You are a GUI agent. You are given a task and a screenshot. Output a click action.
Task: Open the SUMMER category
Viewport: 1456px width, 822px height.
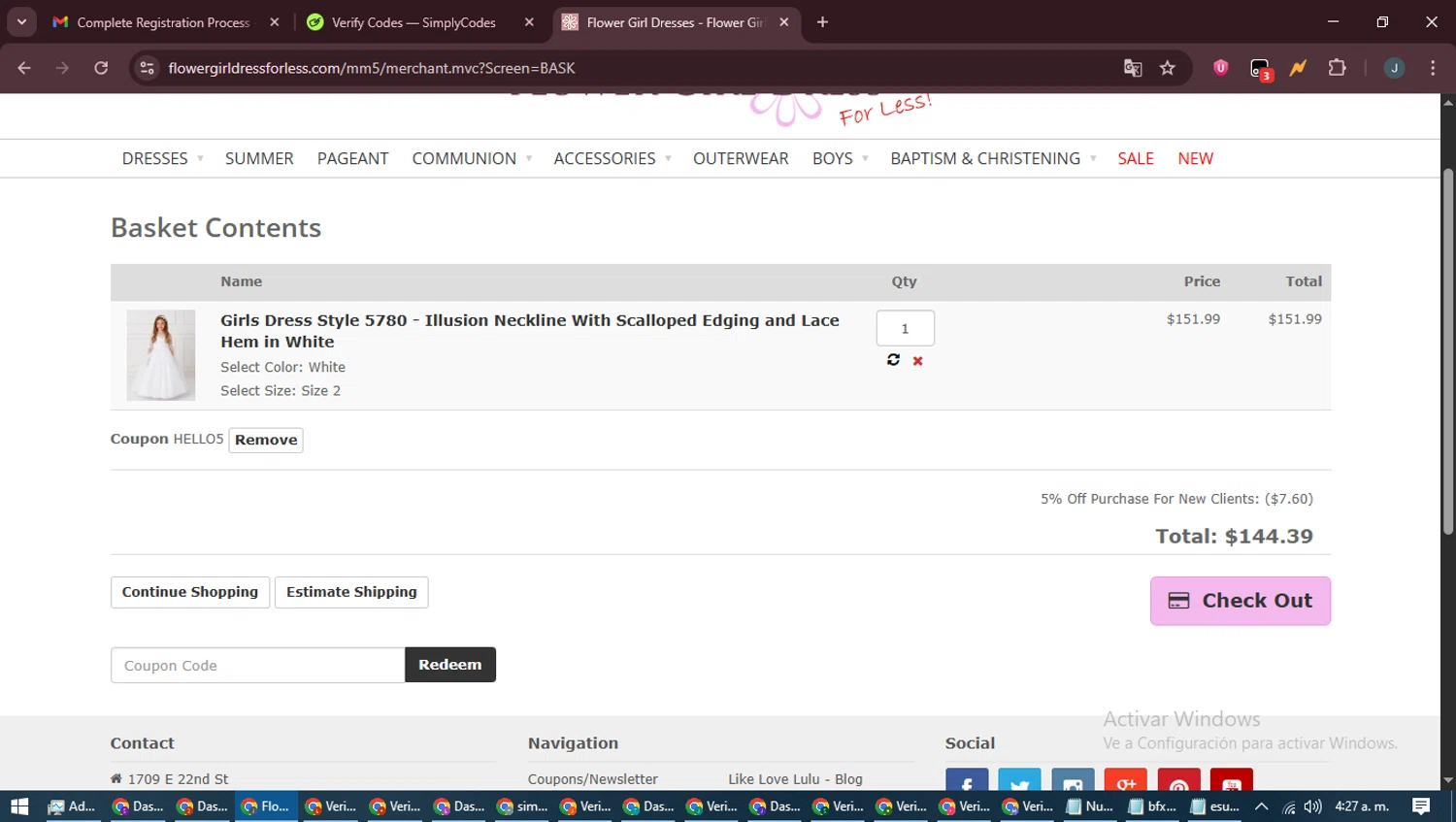(x=259, y=158)
